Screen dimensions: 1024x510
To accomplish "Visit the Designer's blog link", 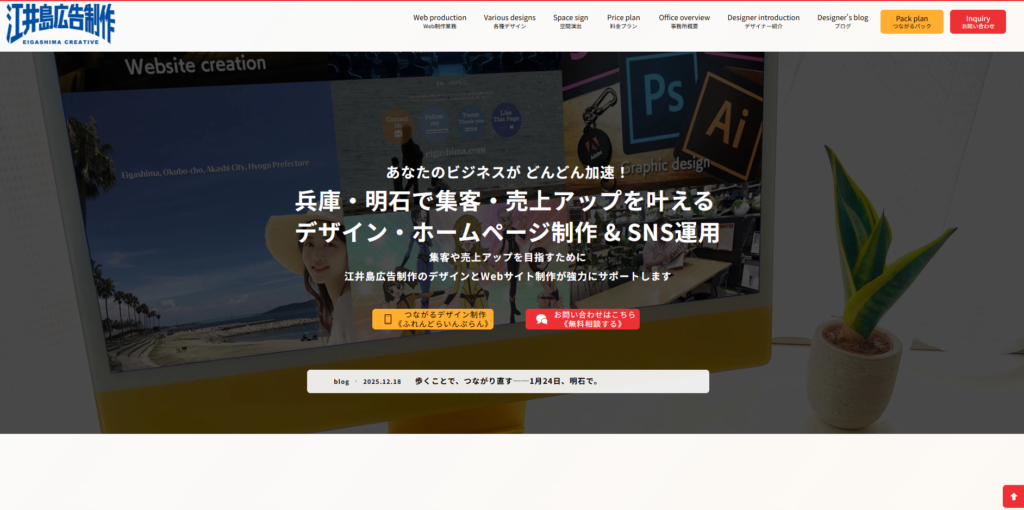I will pos(842,21).
